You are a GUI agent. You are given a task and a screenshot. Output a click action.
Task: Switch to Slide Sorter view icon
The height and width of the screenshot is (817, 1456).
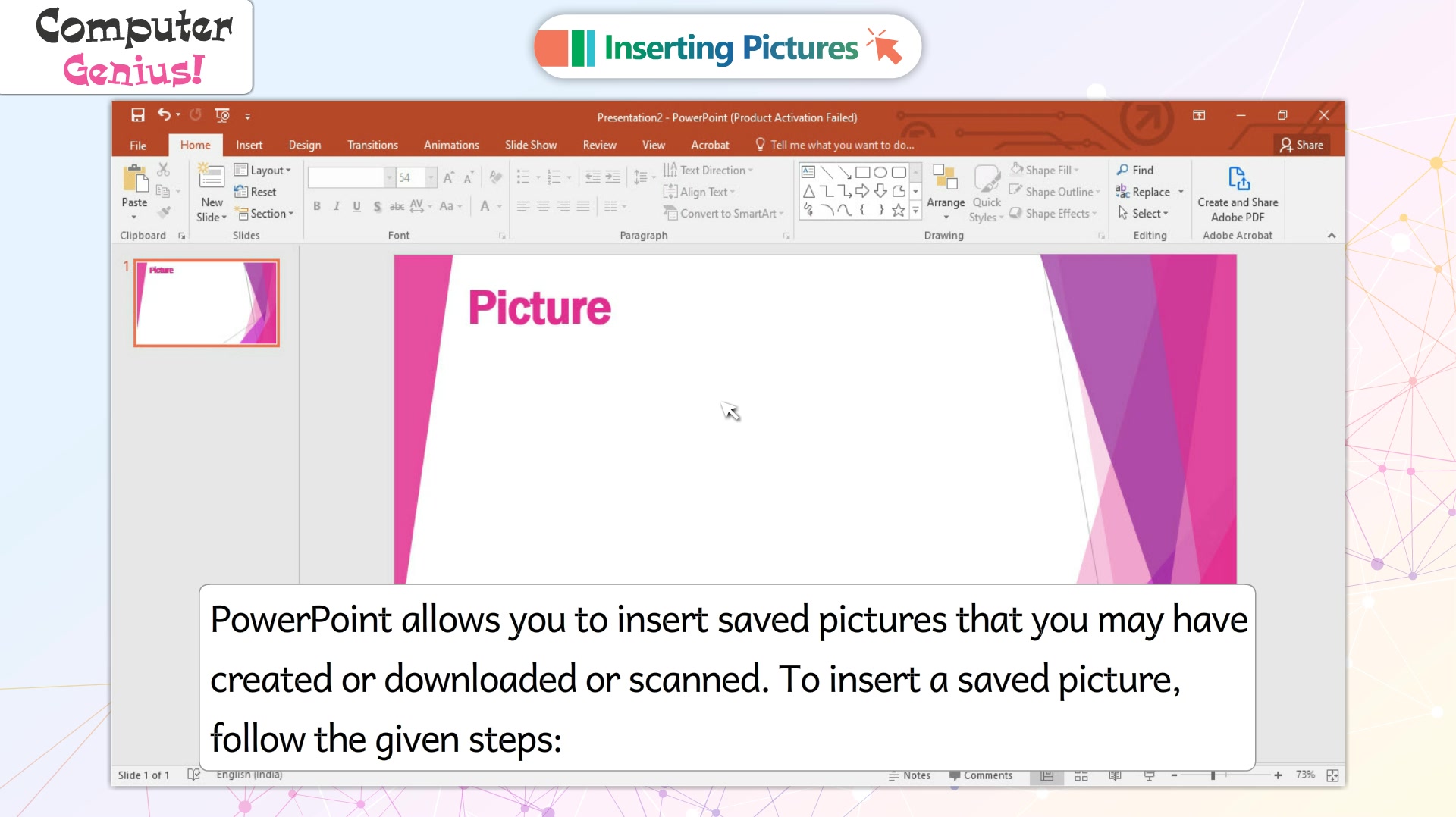[x=1081, y=775]
